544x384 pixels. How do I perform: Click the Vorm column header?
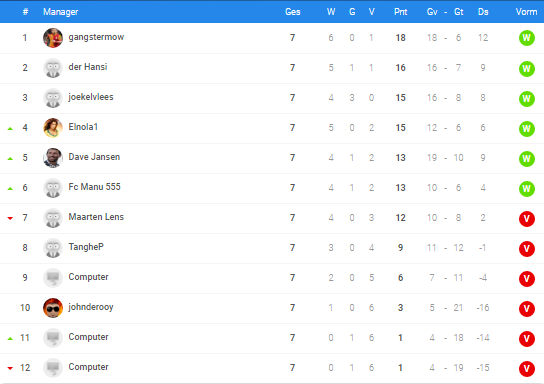coord(526,12)
